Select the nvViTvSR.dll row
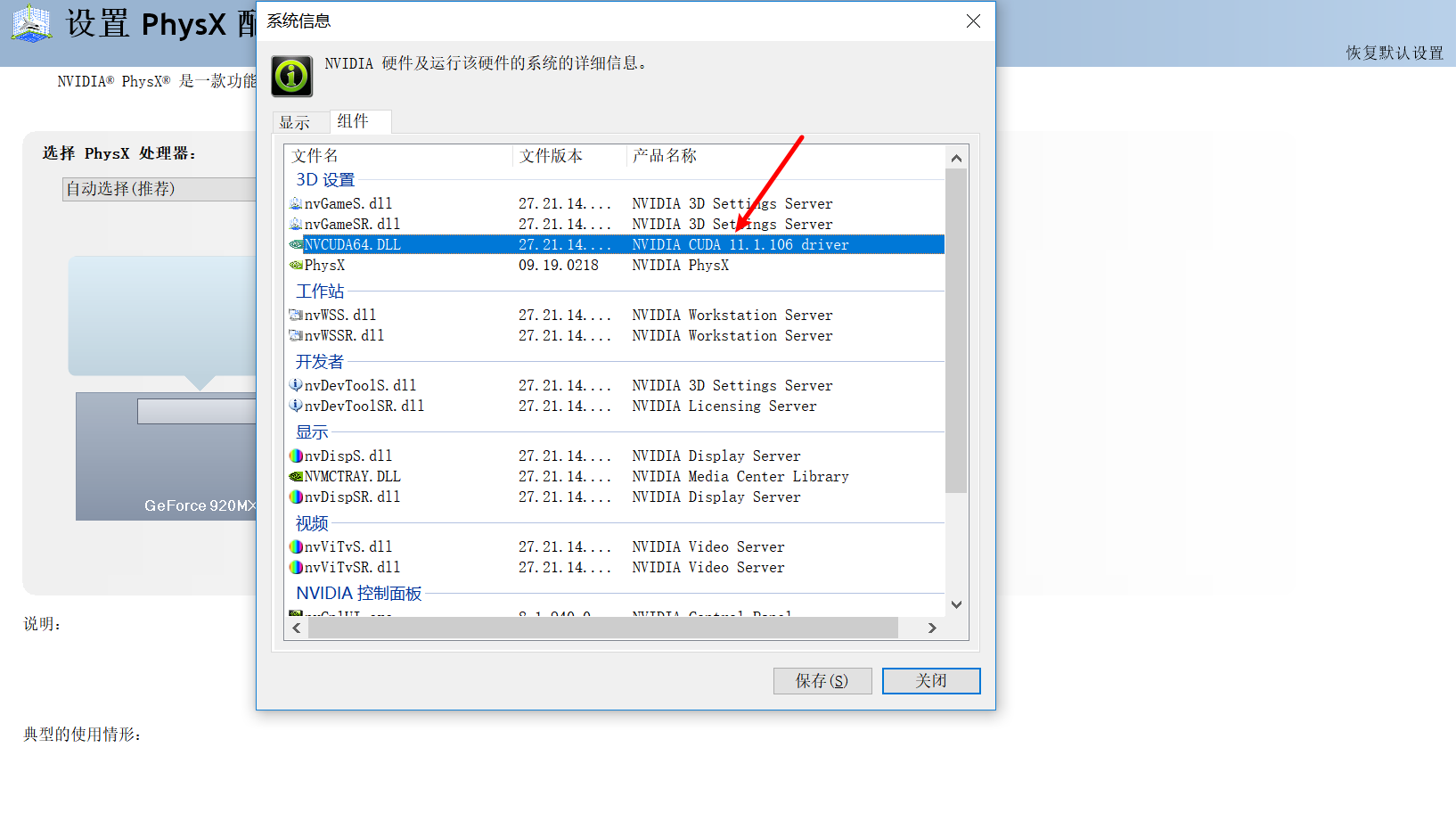 (616, 567)
